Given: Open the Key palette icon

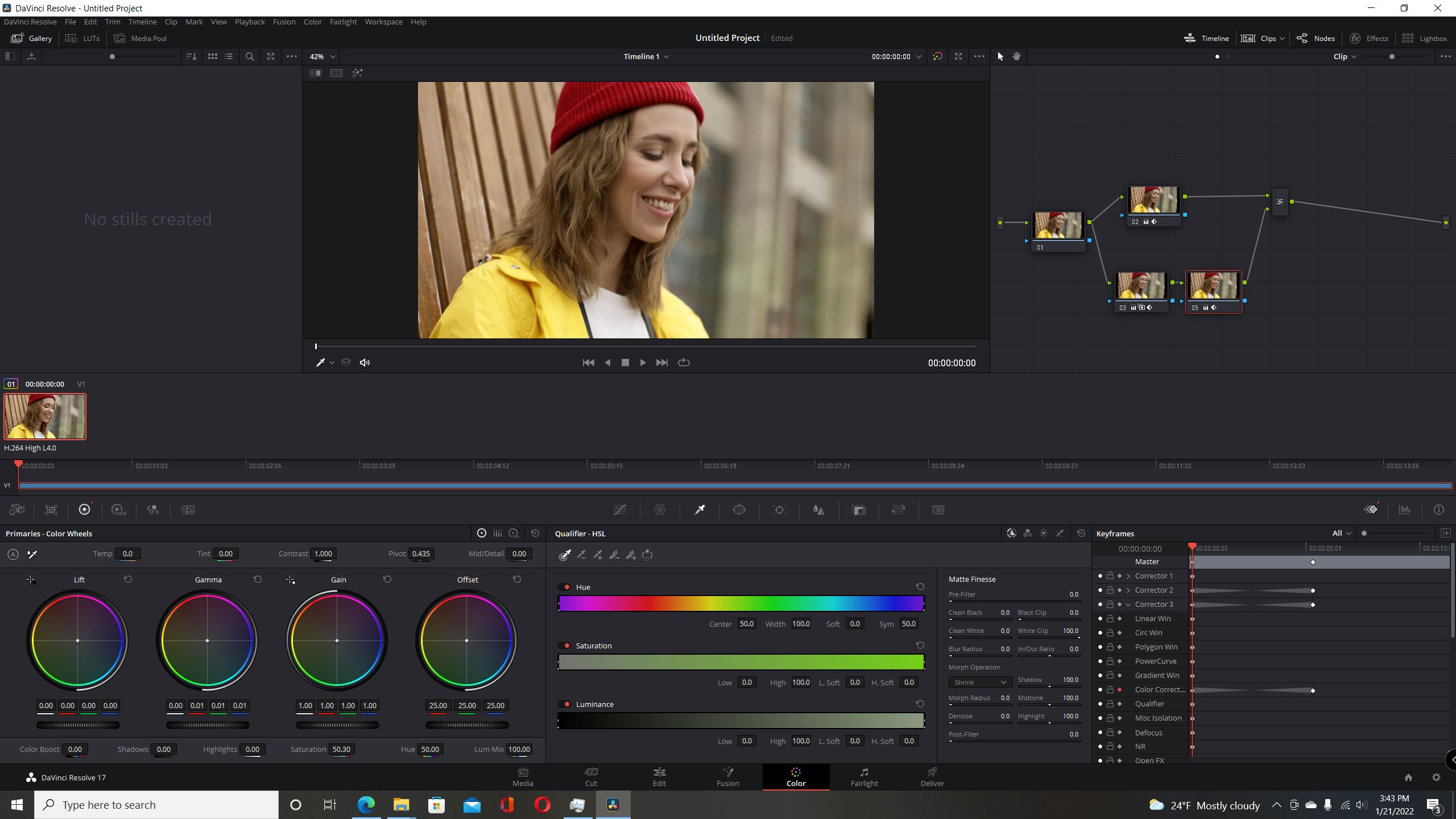Looking at the screenshot, I should coord(859,510).
